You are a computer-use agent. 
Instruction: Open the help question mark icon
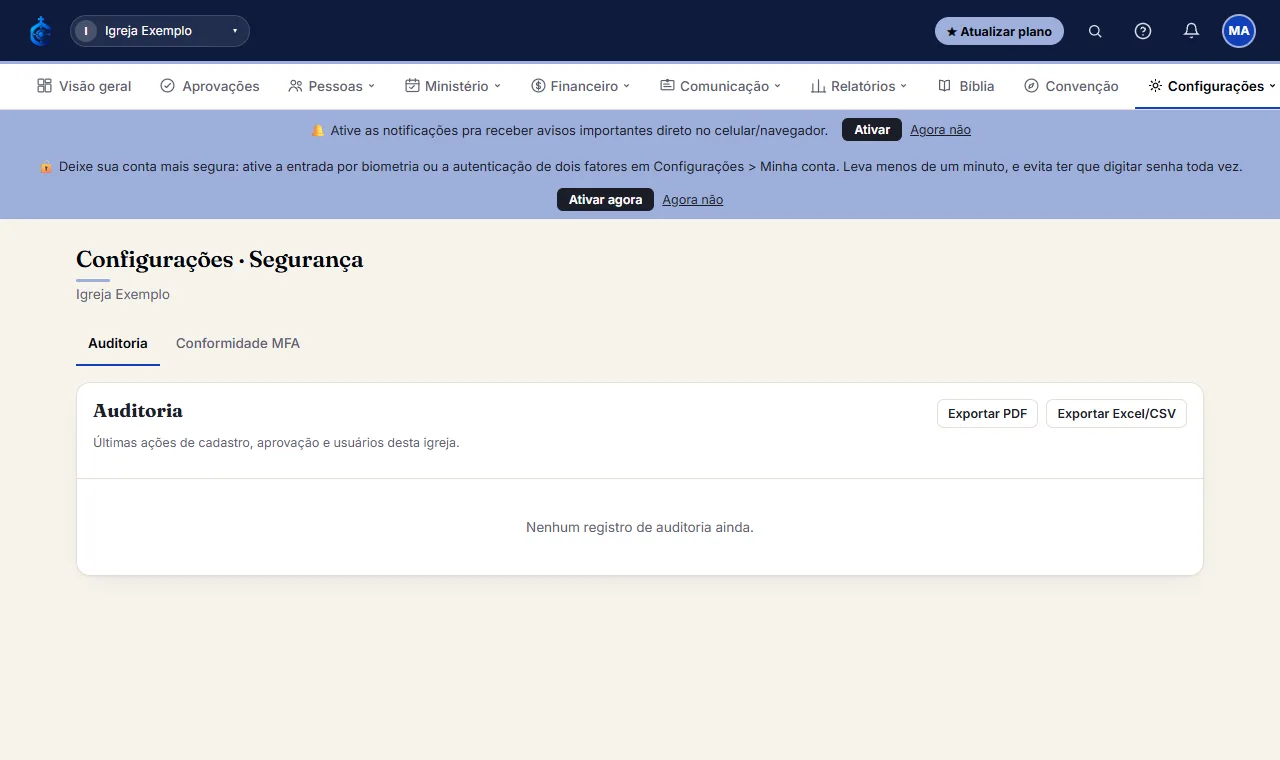tap(1143, 31)
